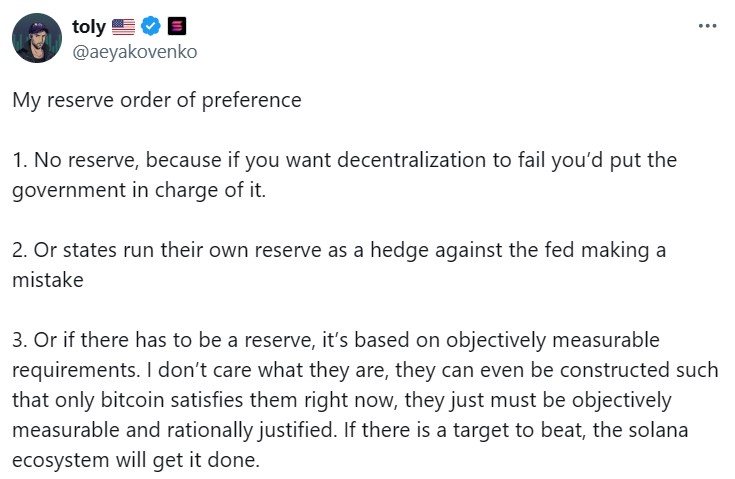The width and height of the screenshot is (735, 479).
Task: Open the @aeyakovenko profile handle
Action: coord(134,51)
